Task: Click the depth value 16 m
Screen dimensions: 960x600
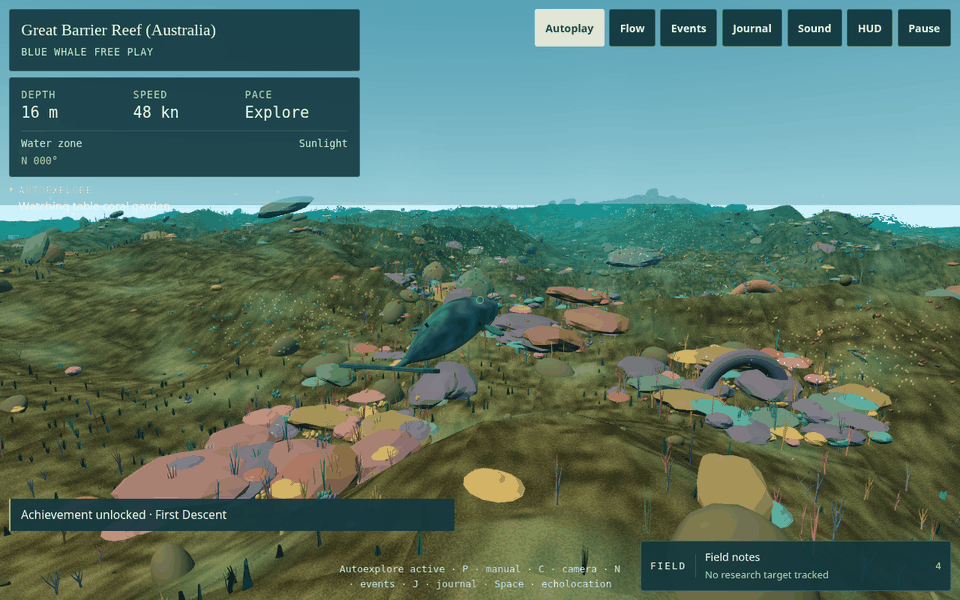Action: pos(40,112)
